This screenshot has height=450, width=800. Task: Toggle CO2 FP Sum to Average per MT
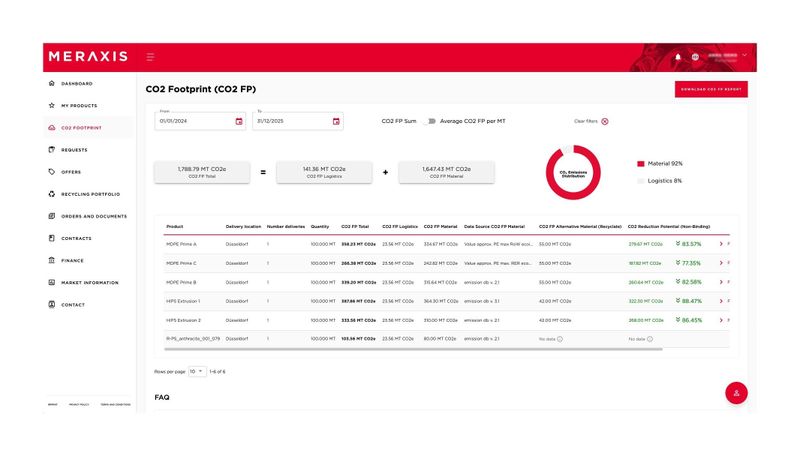coord(431,121)
